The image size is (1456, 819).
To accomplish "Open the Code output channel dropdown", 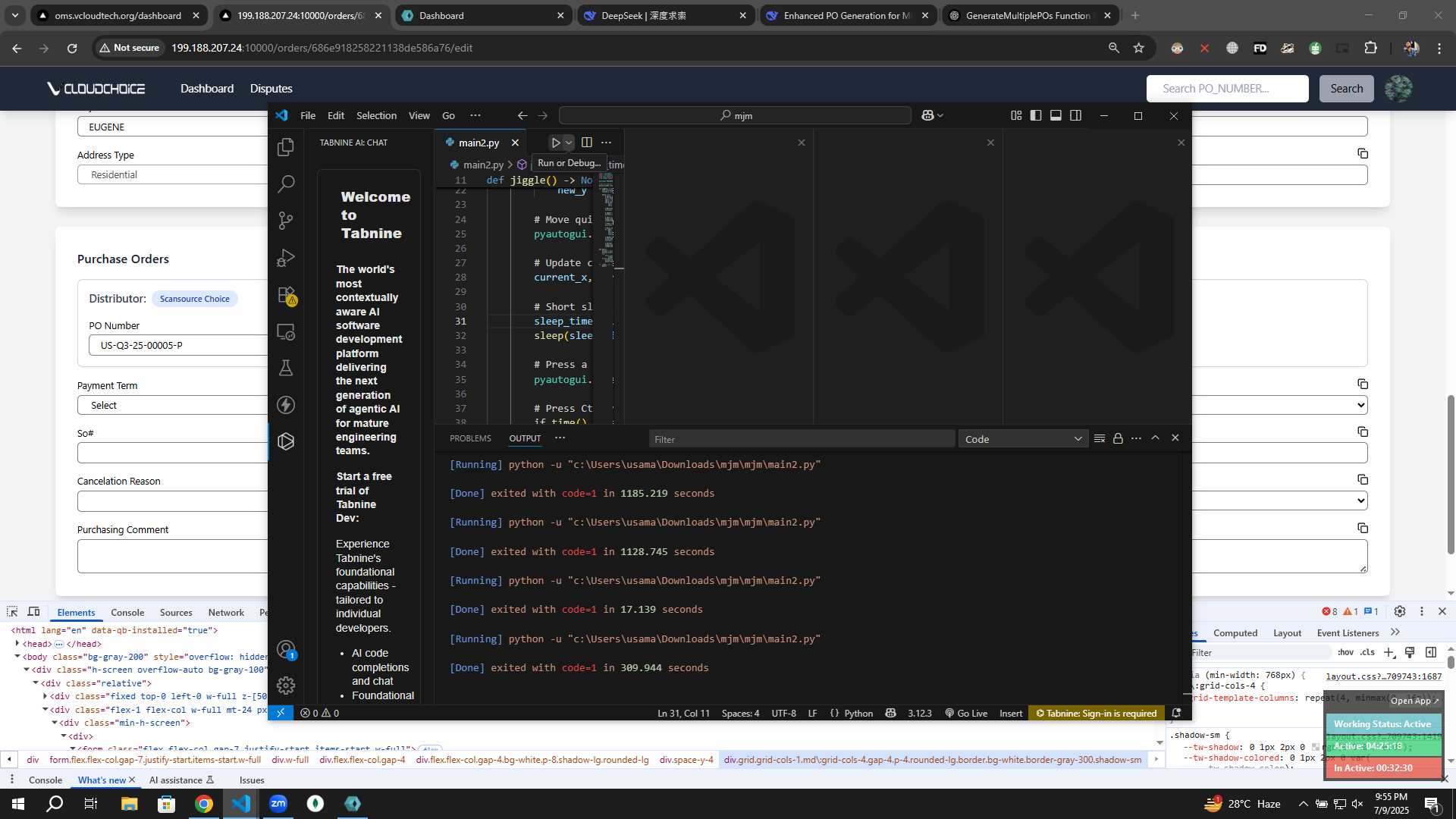I will 1023,439.
